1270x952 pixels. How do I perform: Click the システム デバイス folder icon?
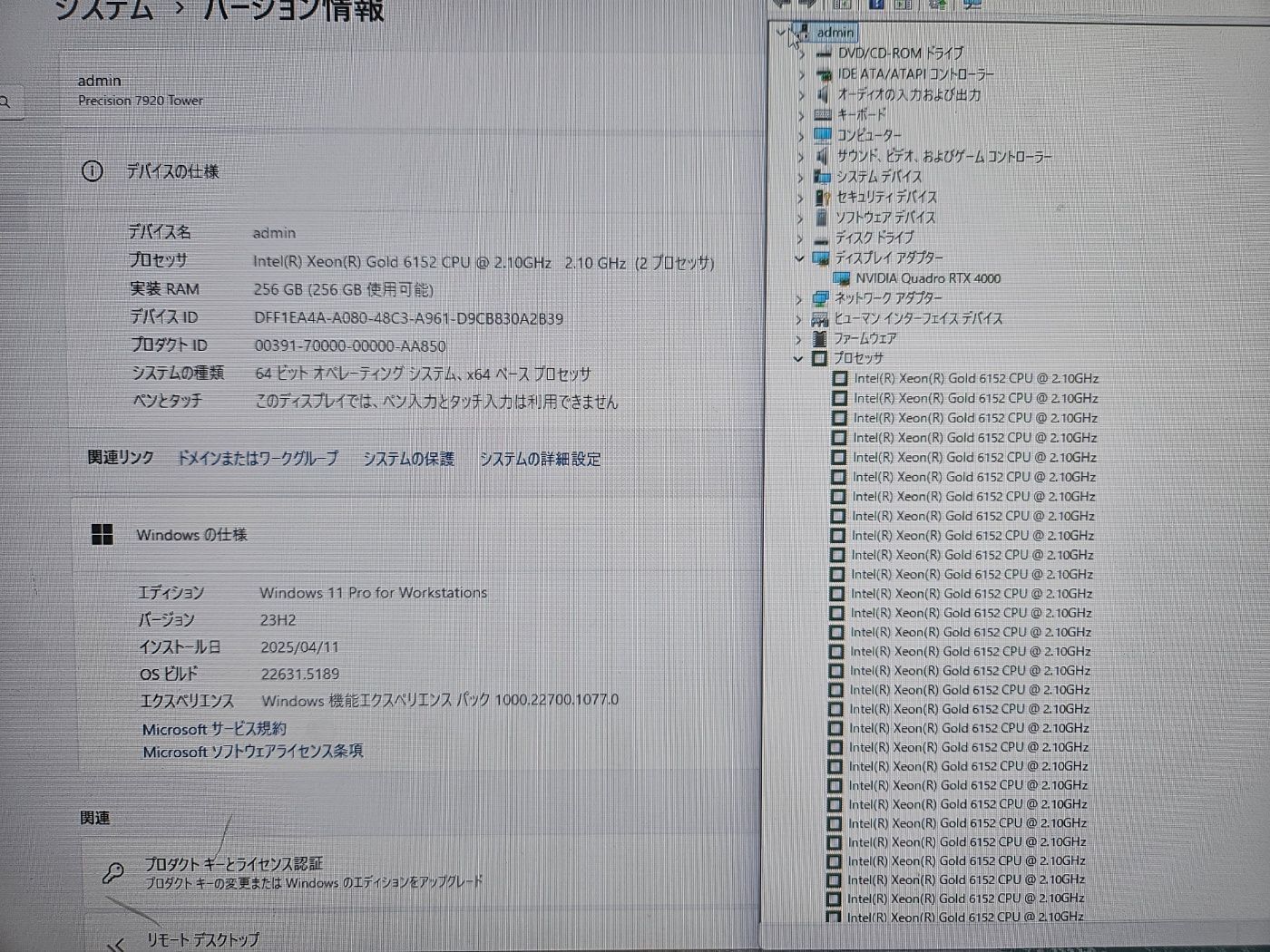click(822, 177)
